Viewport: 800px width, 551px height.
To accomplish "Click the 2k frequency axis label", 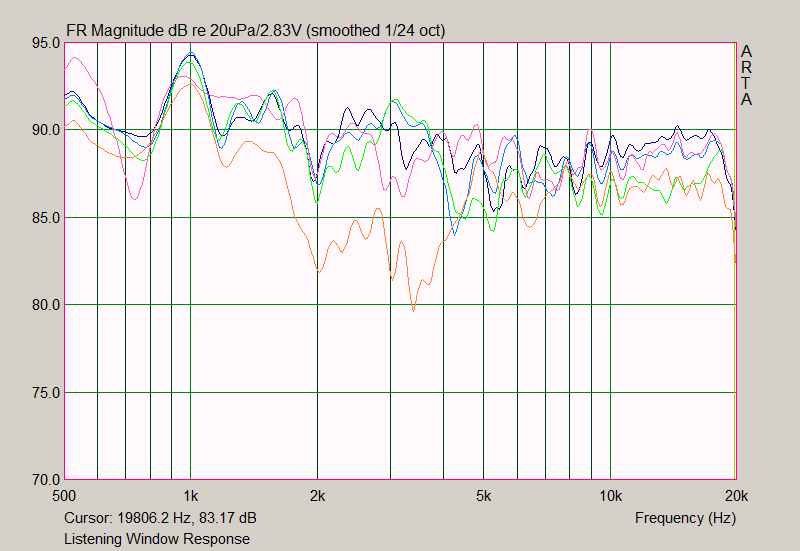I will (x=317, y=495).
